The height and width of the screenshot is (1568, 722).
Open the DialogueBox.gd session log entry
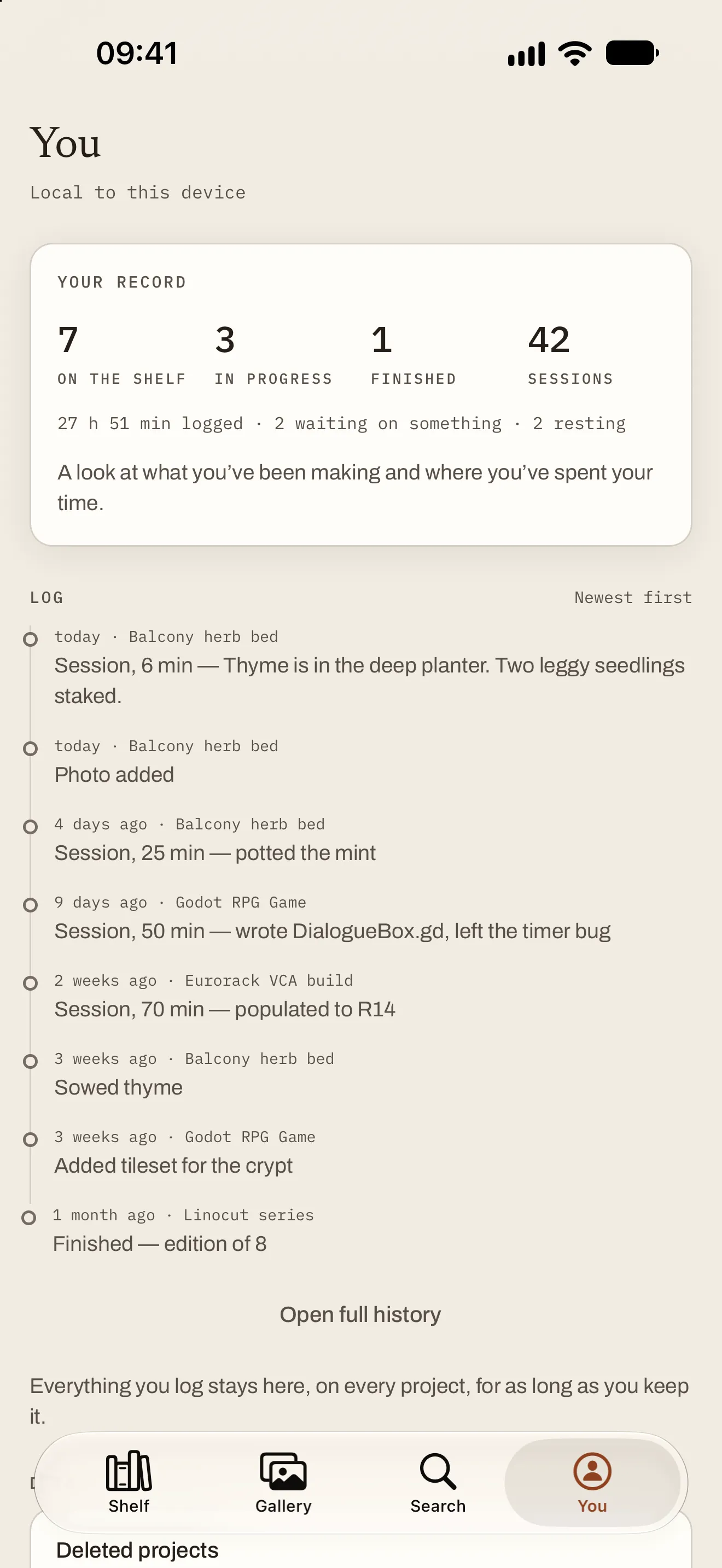tap(360, 917)
